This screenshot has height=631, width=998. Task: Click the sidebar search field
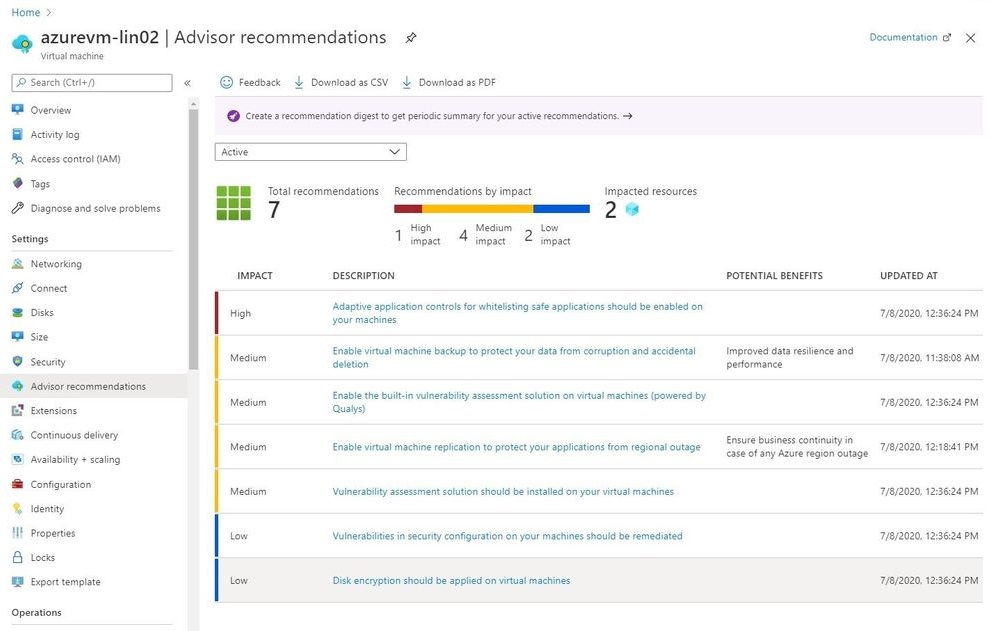point(92,83)
